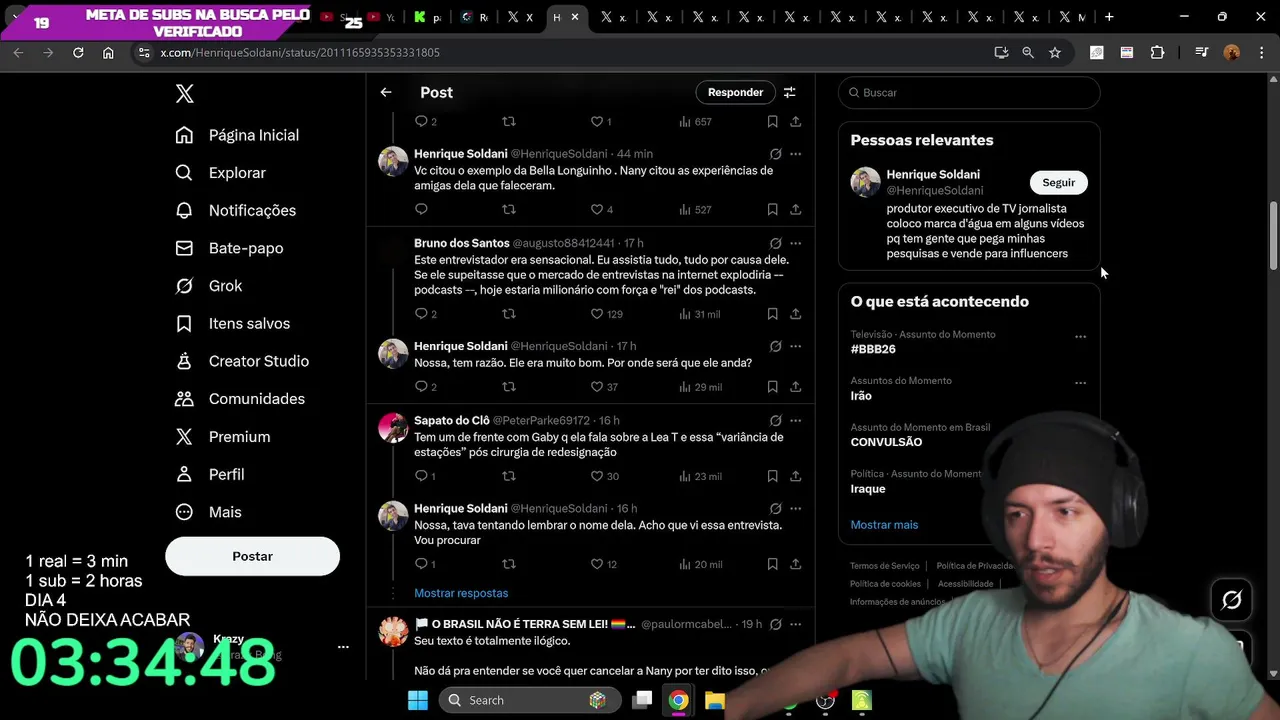The image size is (1280, 720).
Task: Open Bruno dos Santos profile name
Action: tap(462, 243)
